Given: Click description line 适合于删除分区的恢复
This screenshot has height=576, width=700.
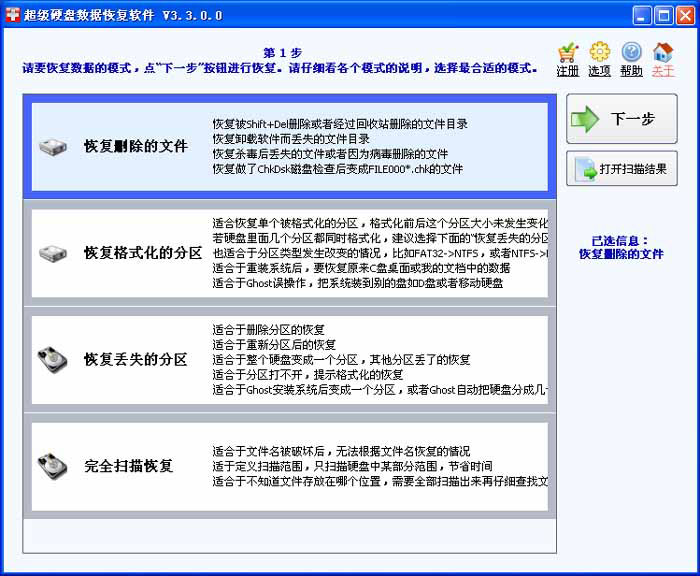Looking at the screenshot, I should click(268, 330).
